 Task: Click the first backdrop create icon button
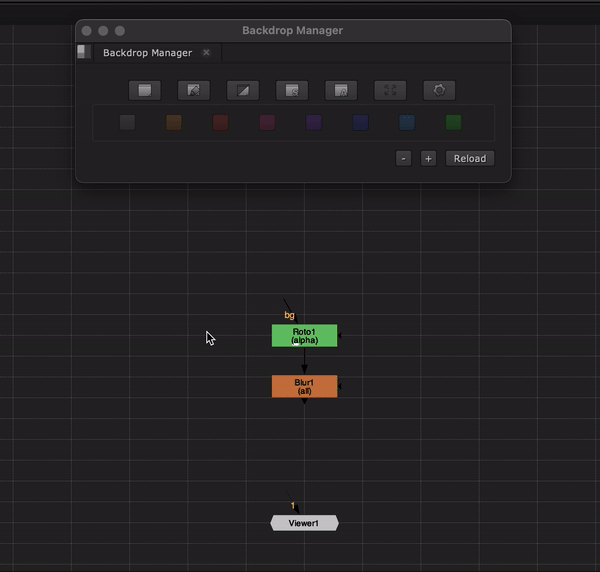pyautogui.click(x=145, y=90)
